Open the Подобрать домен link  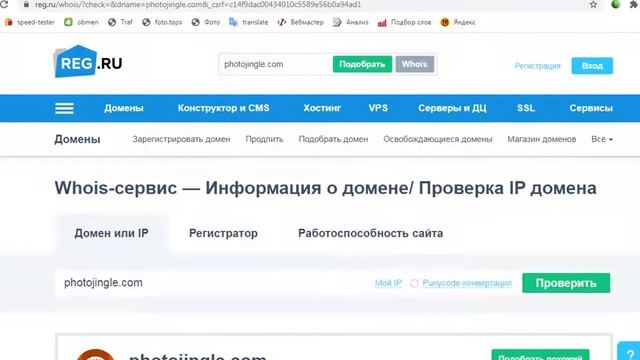pos(333,139)
